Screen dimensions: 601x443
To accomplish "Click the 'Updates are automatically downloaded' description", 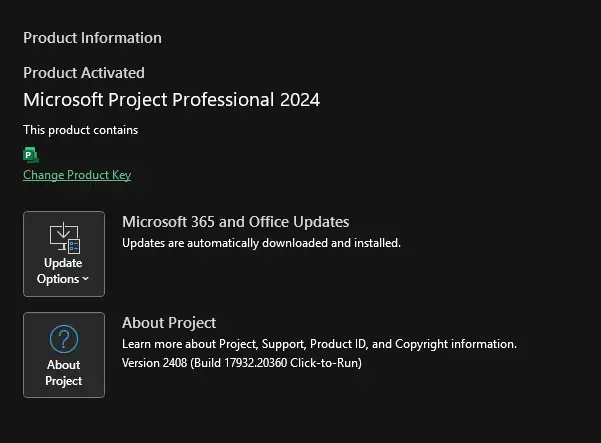I will click(x=261, y=243).
